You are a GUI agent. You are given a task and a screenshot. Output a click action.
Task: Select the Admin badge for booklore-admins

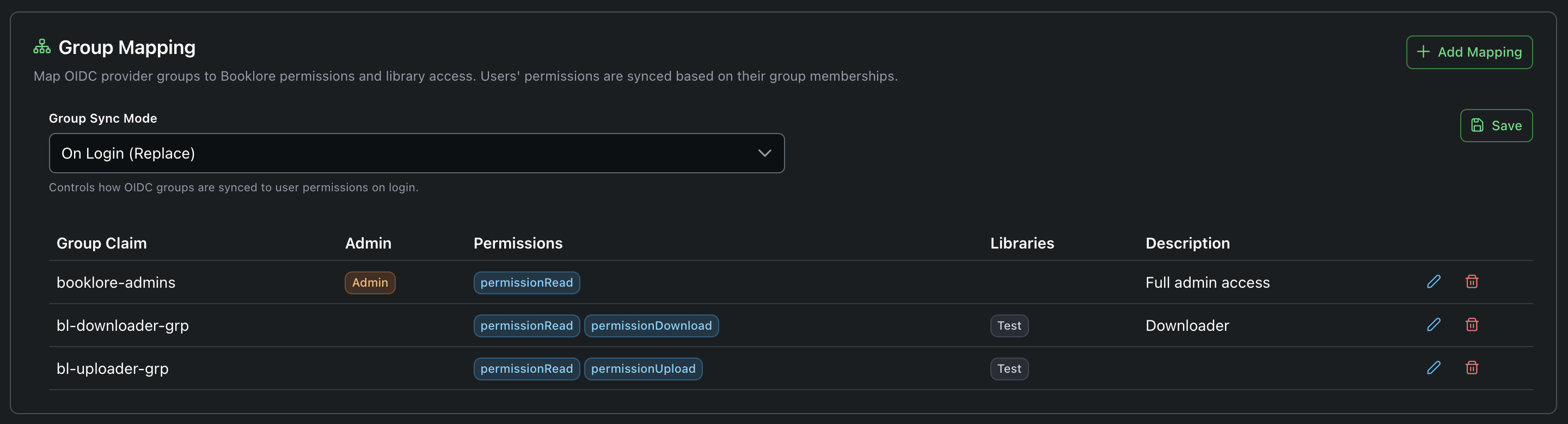click(370, 283)
